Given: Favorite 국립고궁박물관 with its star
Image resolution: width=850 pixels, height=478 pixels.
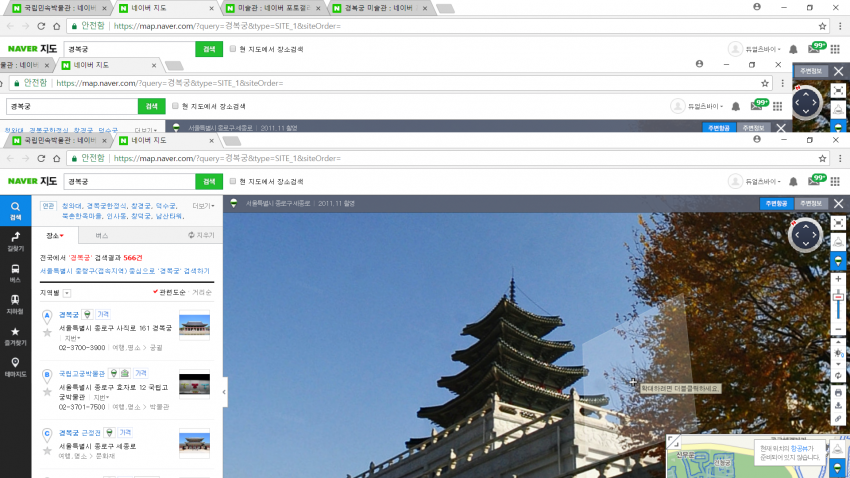Looking at the screenshot, I should pos(47,391).
